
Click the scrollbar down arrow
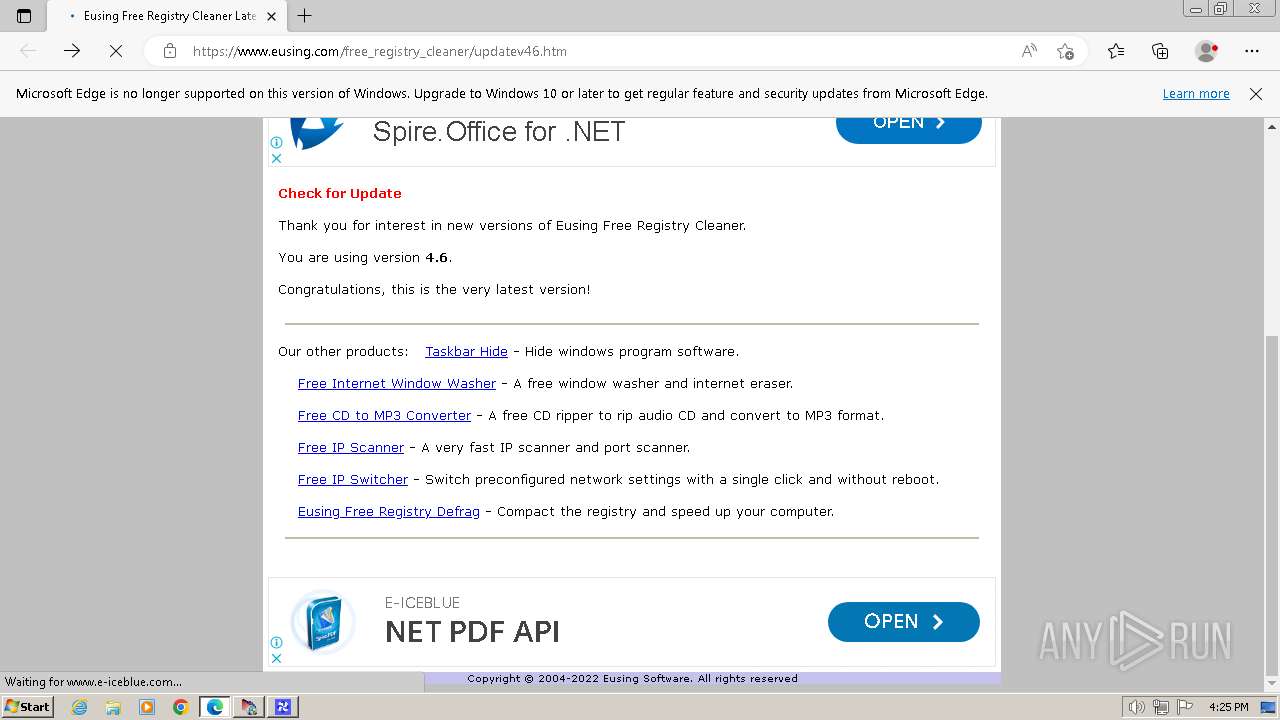click(1272, 683)
